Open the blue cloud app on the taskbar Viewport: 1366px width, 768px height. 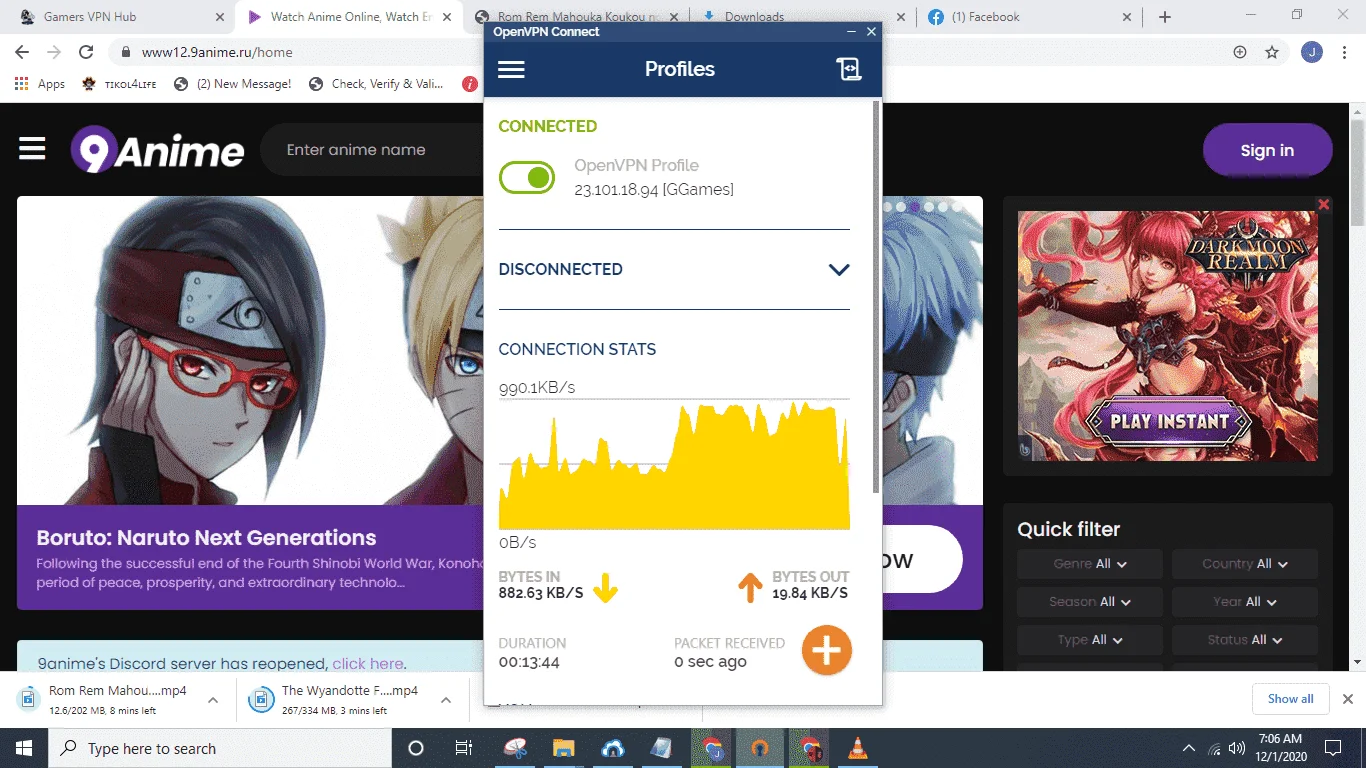pyautogui.click(x=612, y=748)
